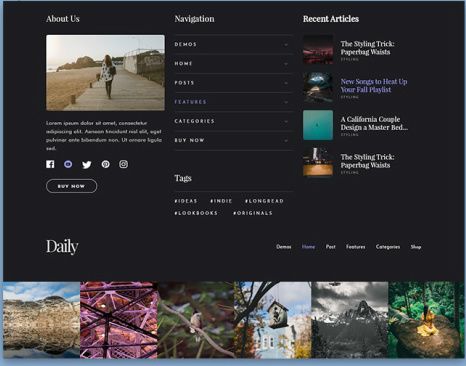Go to Post in footer menu

330,247
